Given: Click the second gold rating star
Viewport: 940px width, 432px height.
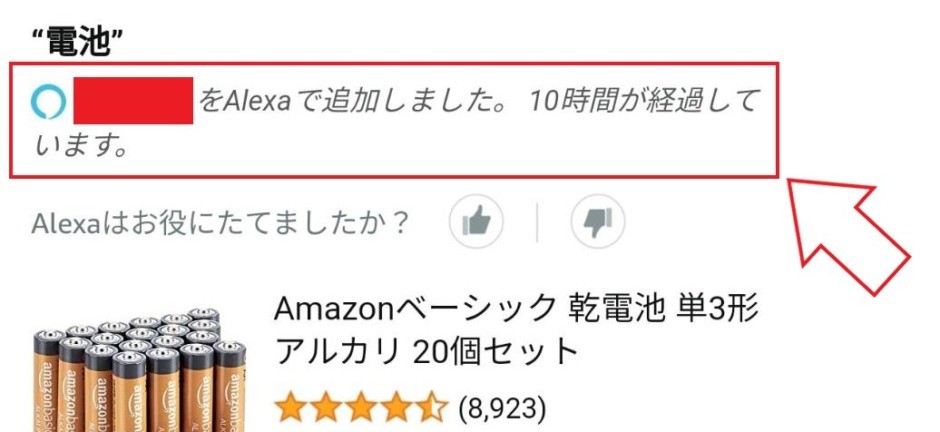Looking at the screenshot, I should click(x=327, y=407).
